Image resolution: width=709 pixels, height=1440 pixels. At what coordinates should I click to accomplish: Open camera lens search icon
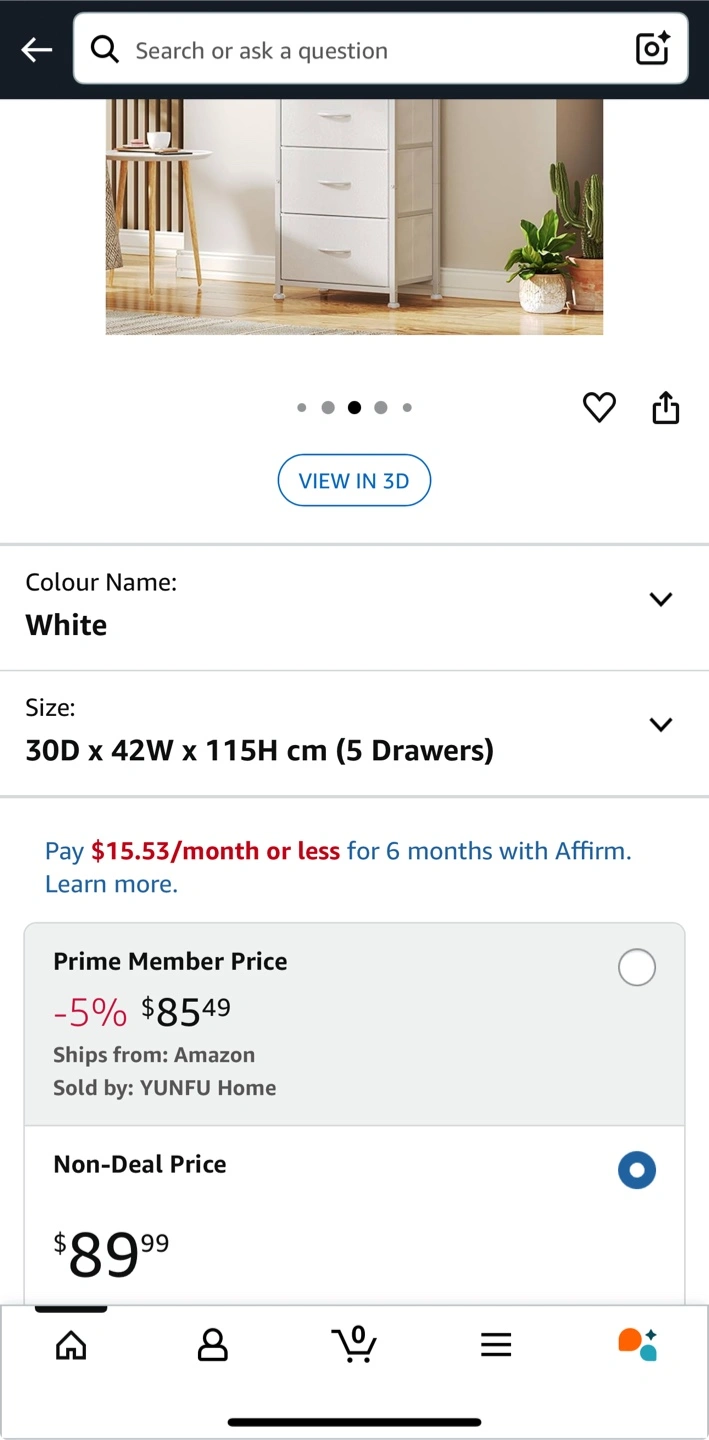653,49
